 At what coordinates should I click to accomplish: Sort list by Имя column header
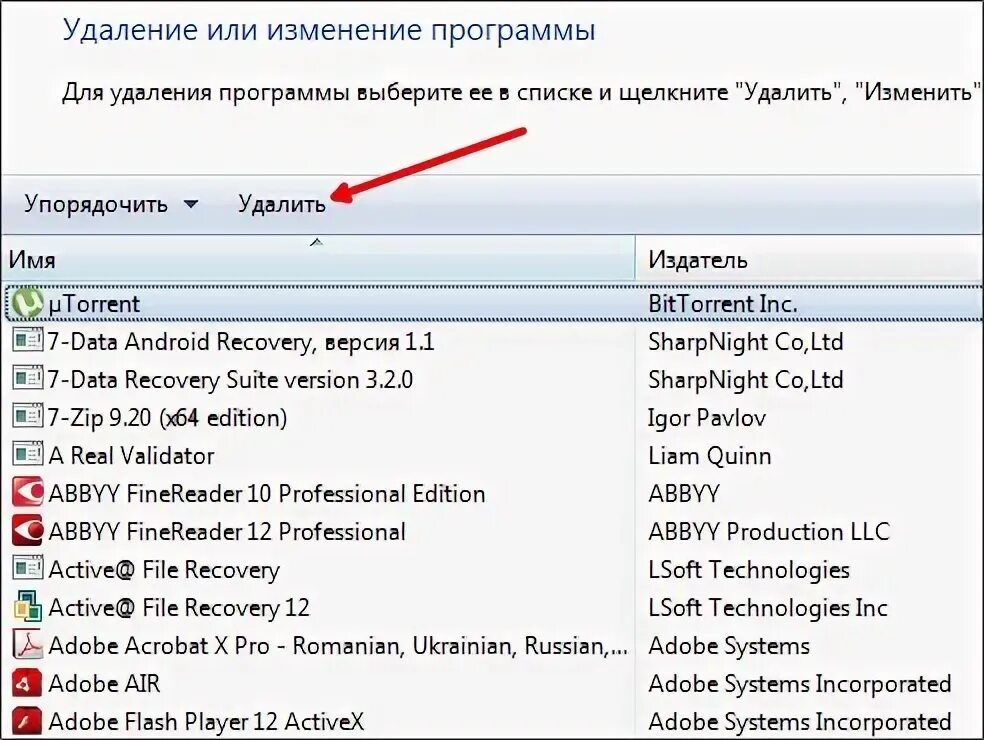point(318,259)
